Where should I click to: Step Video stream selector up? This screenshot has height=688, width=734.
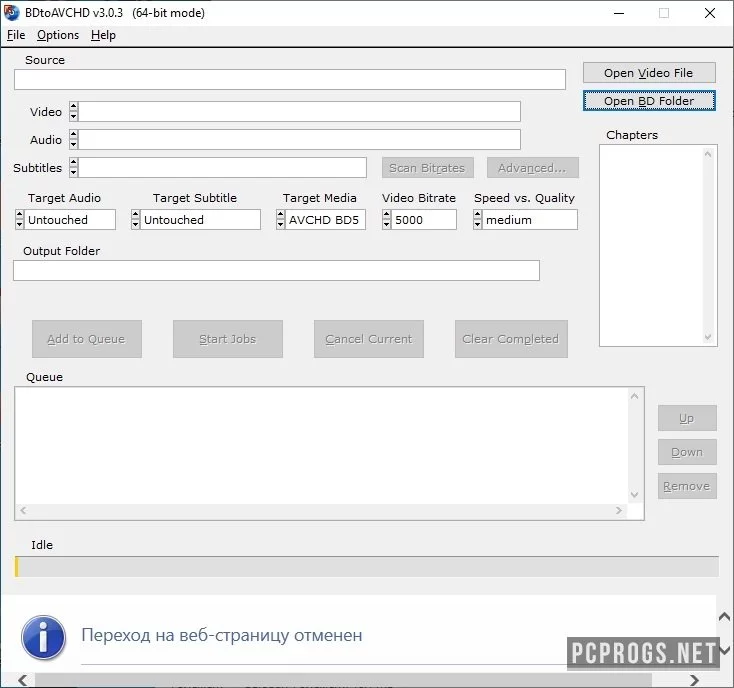(x=73, y=107)
